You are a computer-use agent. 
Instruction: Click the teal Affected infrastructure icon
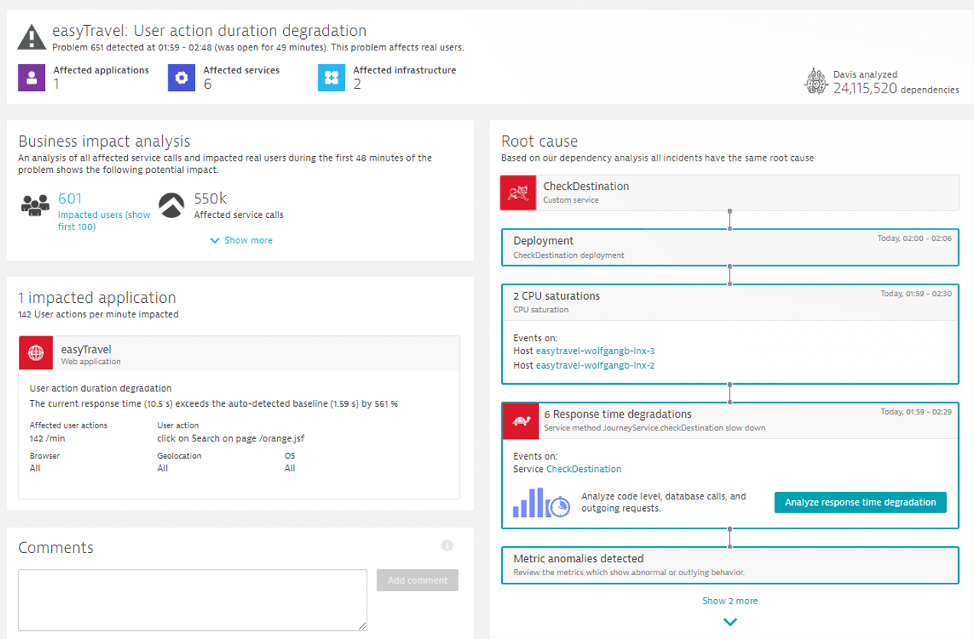(331, 77)
